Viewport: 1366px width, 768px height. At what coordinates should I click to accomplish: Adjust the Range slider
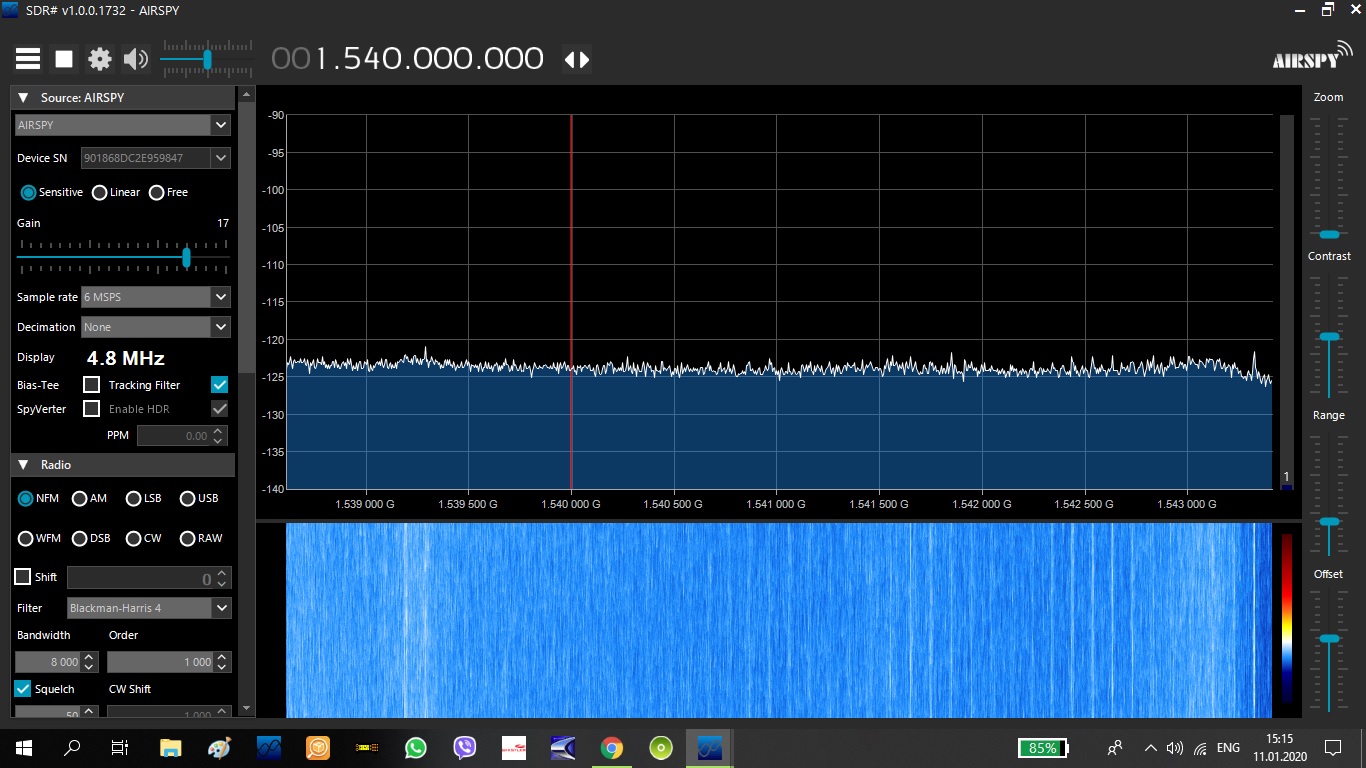pyautogui.click(x=1329, y=522)
